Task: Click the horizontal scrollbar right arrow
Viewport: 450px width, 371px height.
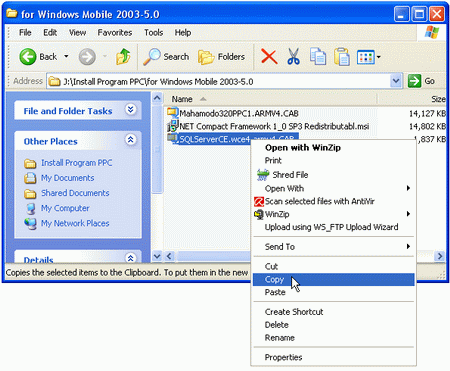Action: click(440, 256)
